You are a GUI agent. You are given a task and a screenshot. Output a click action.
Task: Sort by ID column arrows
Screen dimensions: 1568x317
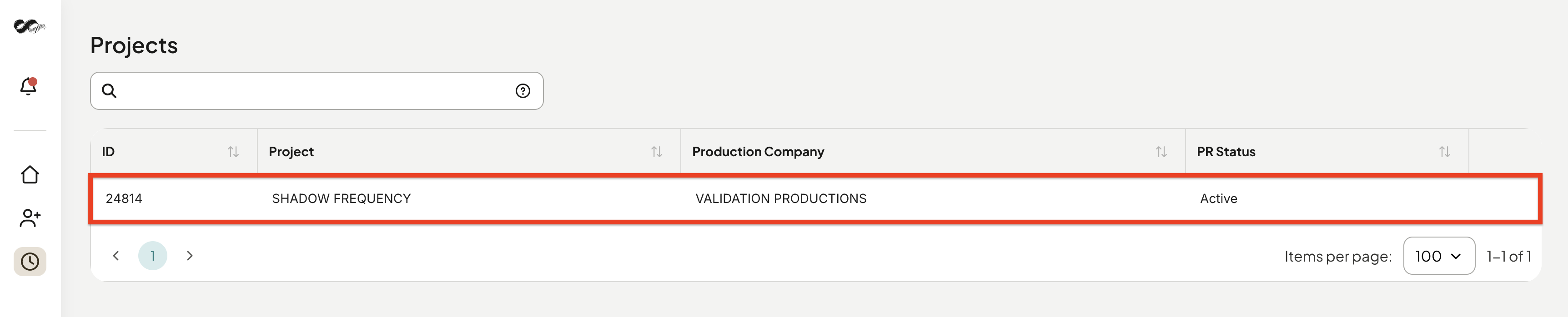click(x=233, y=152)
